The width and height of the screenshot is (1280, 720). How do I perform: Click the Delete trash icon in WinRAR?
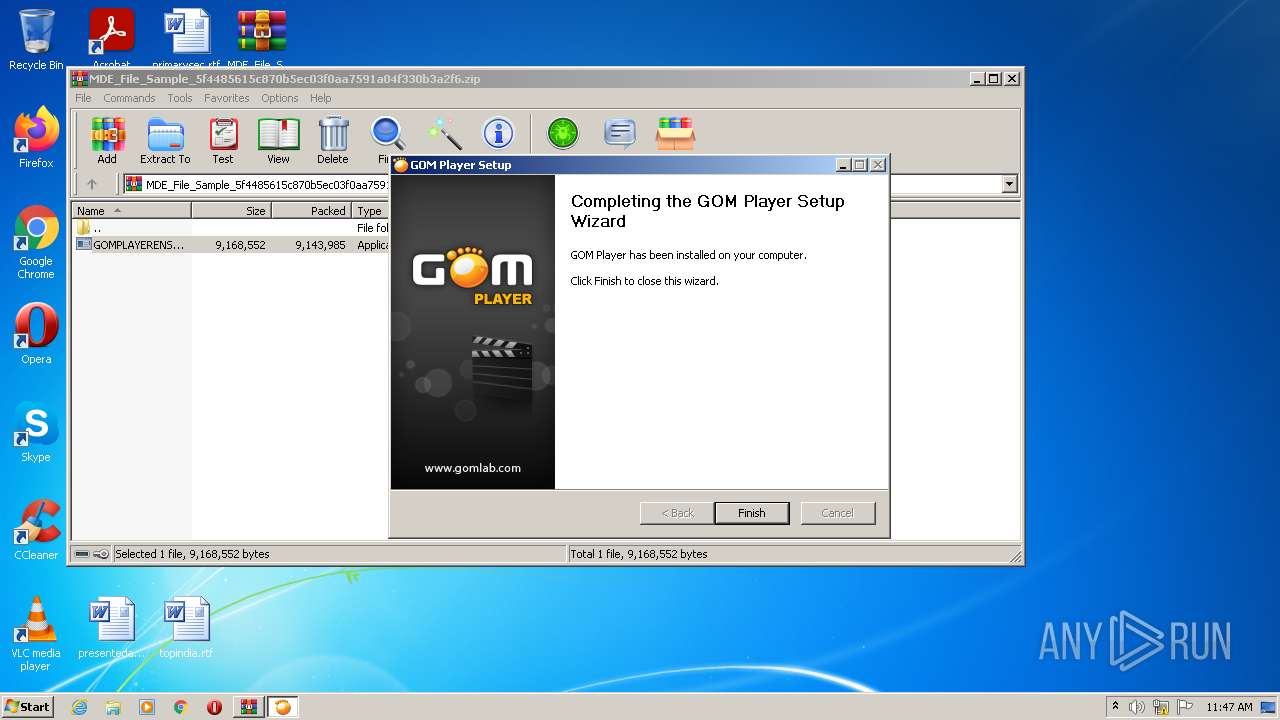click(333, 140)
